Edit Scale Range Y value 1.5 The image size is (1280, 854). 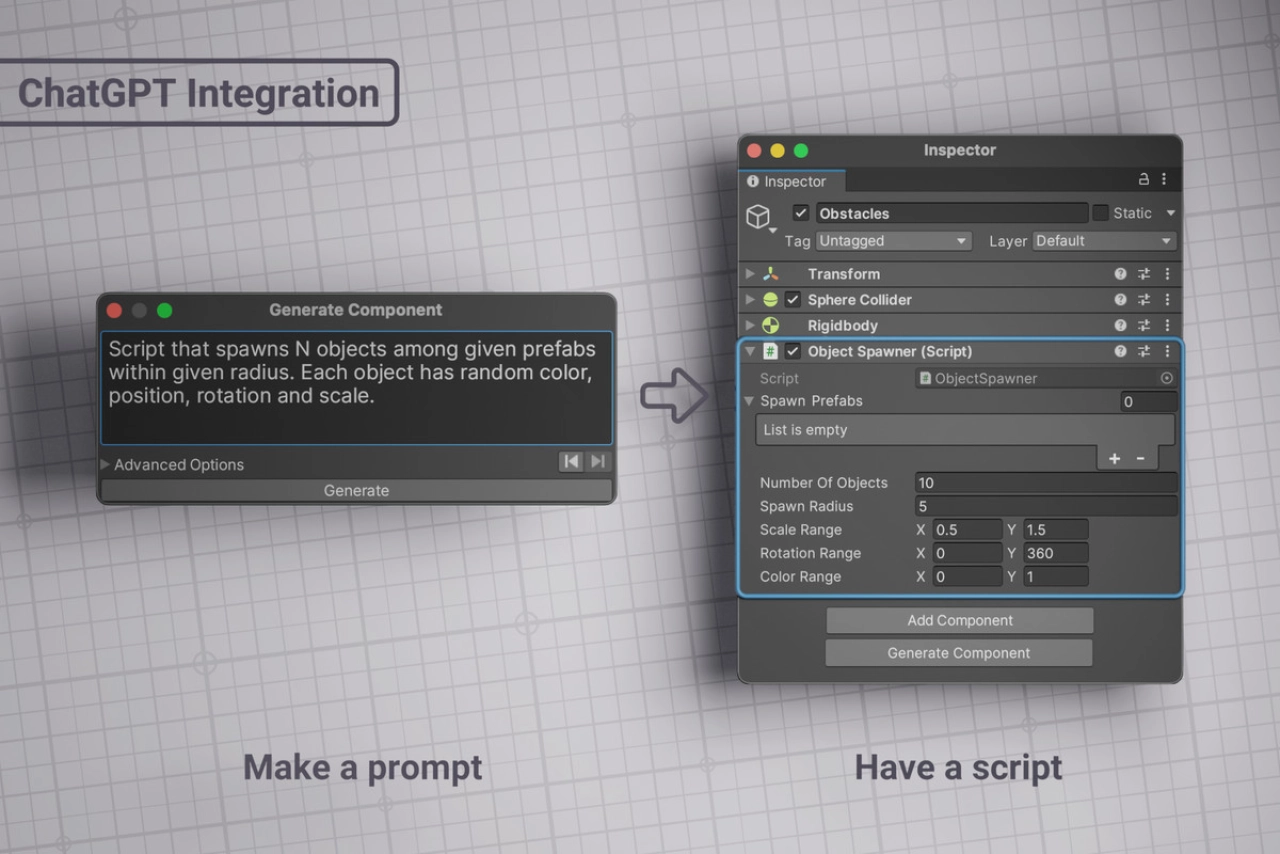[x=1055, y=530]
